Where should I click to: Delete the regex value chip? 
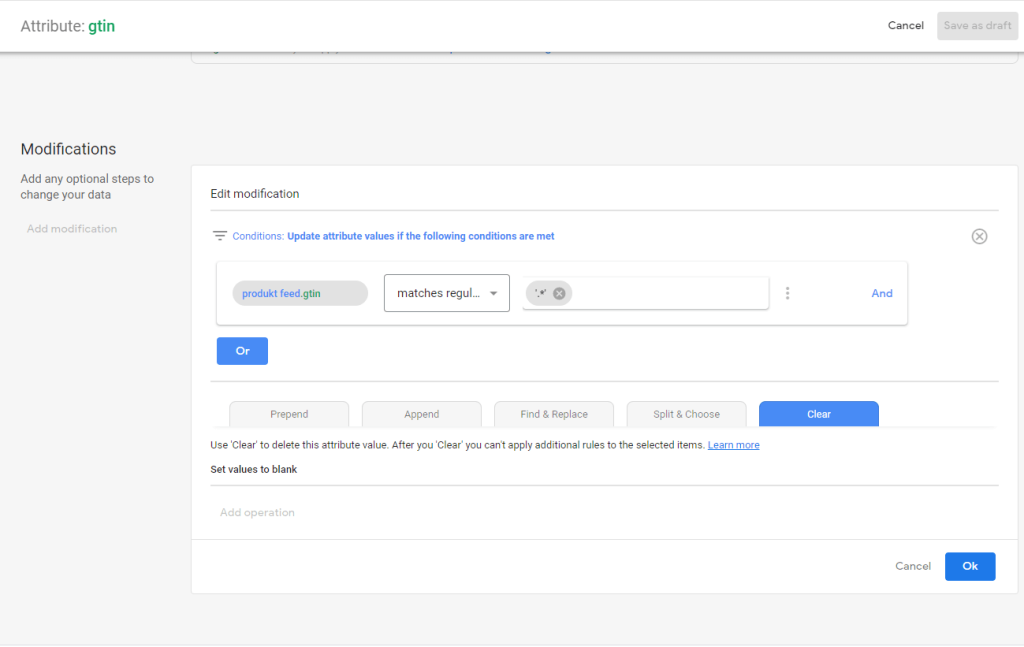[559, 293]
